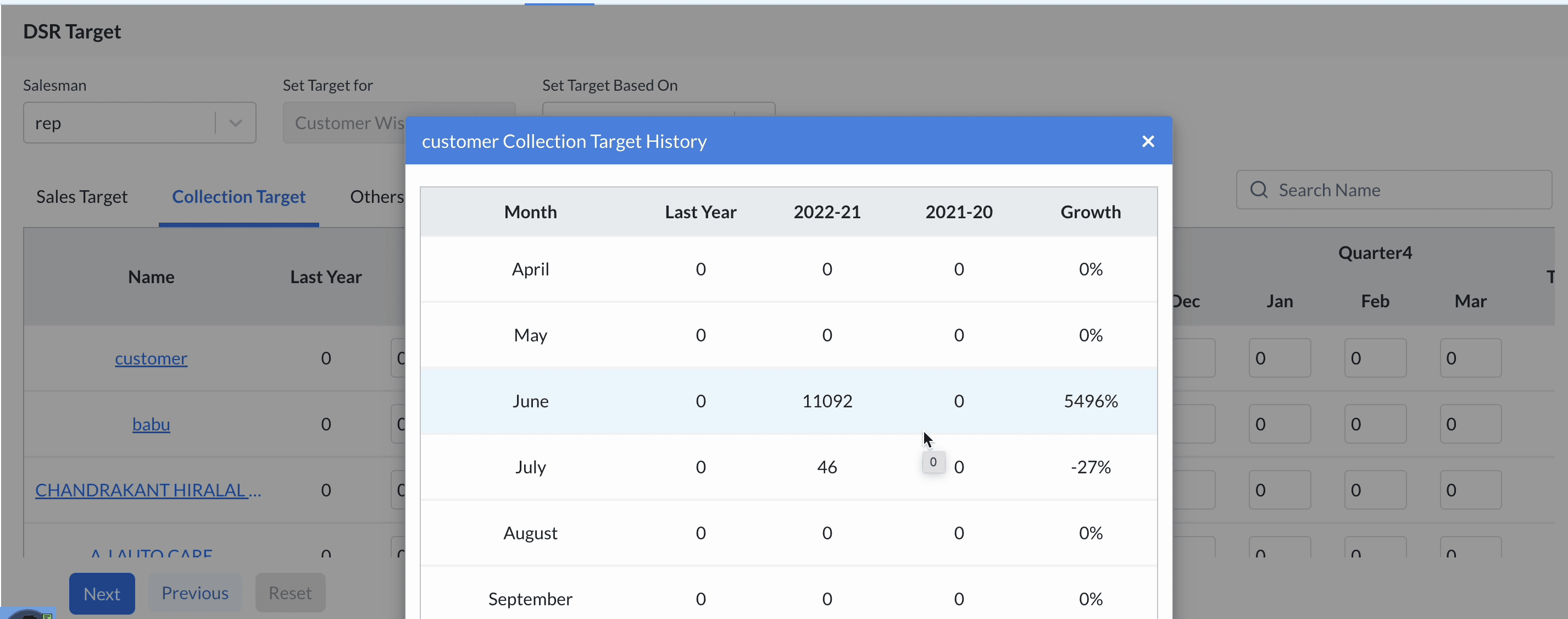Click CHANDRAKANT row Mar target input
This screenshot has height=619, width=1568.
tap(1470, 490)
